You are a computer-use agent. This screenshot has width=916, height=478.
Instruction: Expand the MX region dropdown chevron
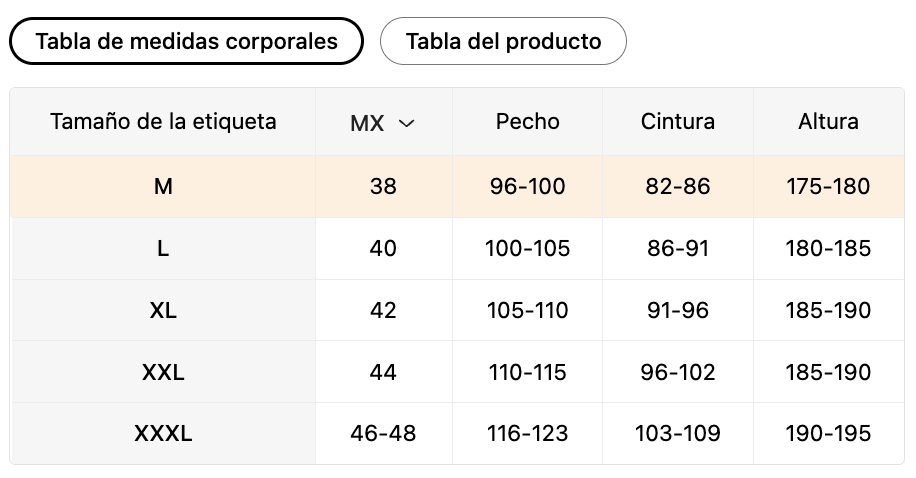[x=407, y=123]
